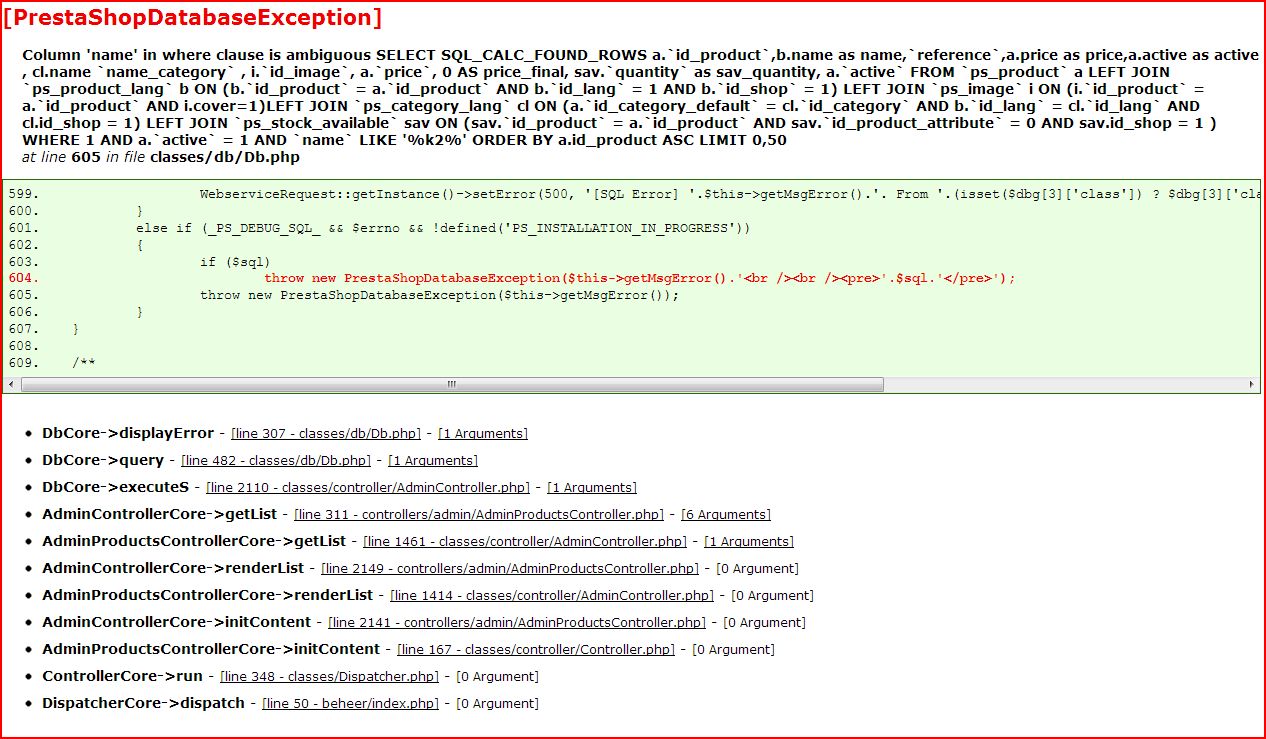Open link line 307 - classes/db/Db.php
The image size is (1266, 739).
point(326,434)
